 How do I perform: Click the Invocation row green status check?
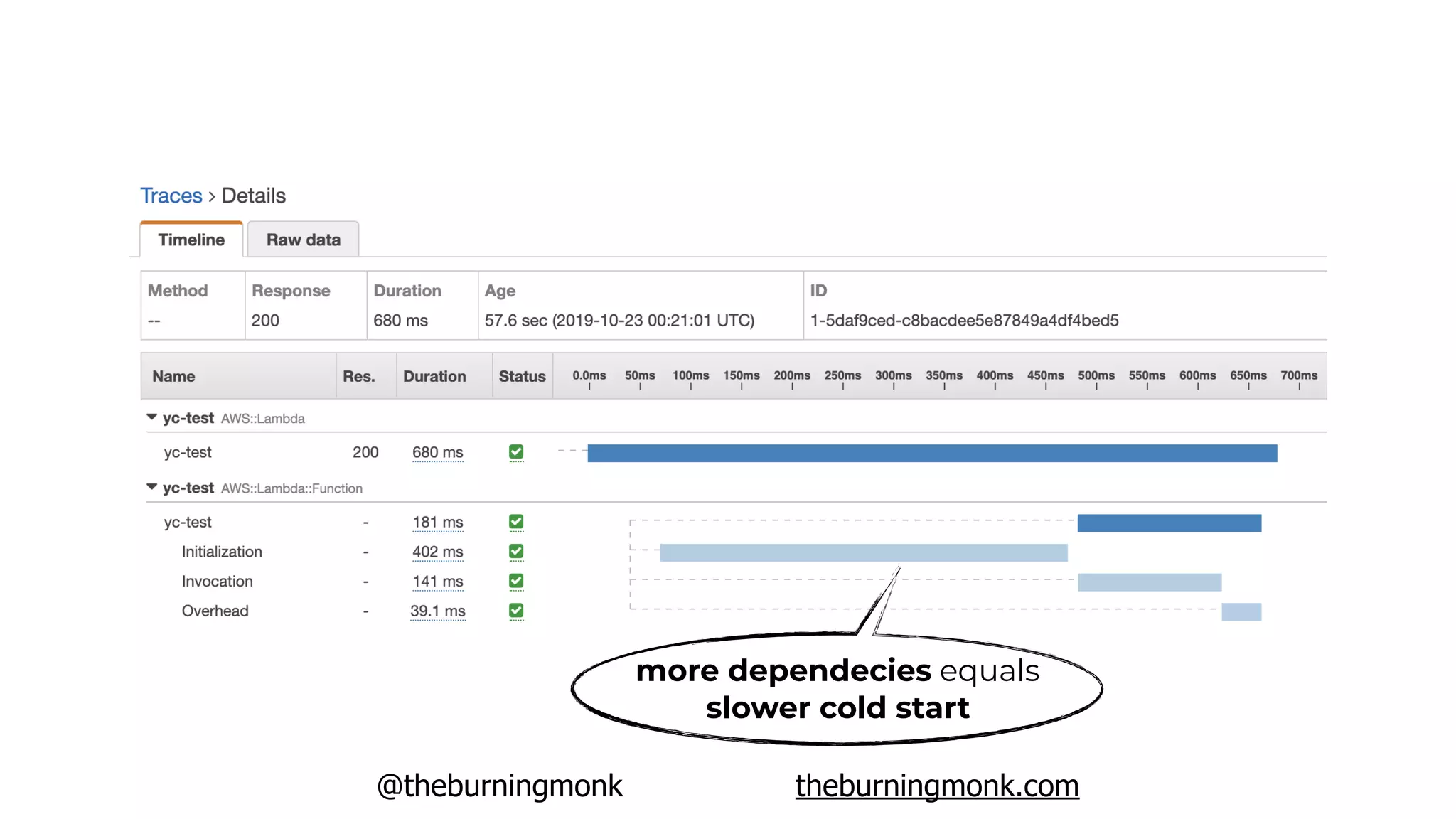click(516, 582)
